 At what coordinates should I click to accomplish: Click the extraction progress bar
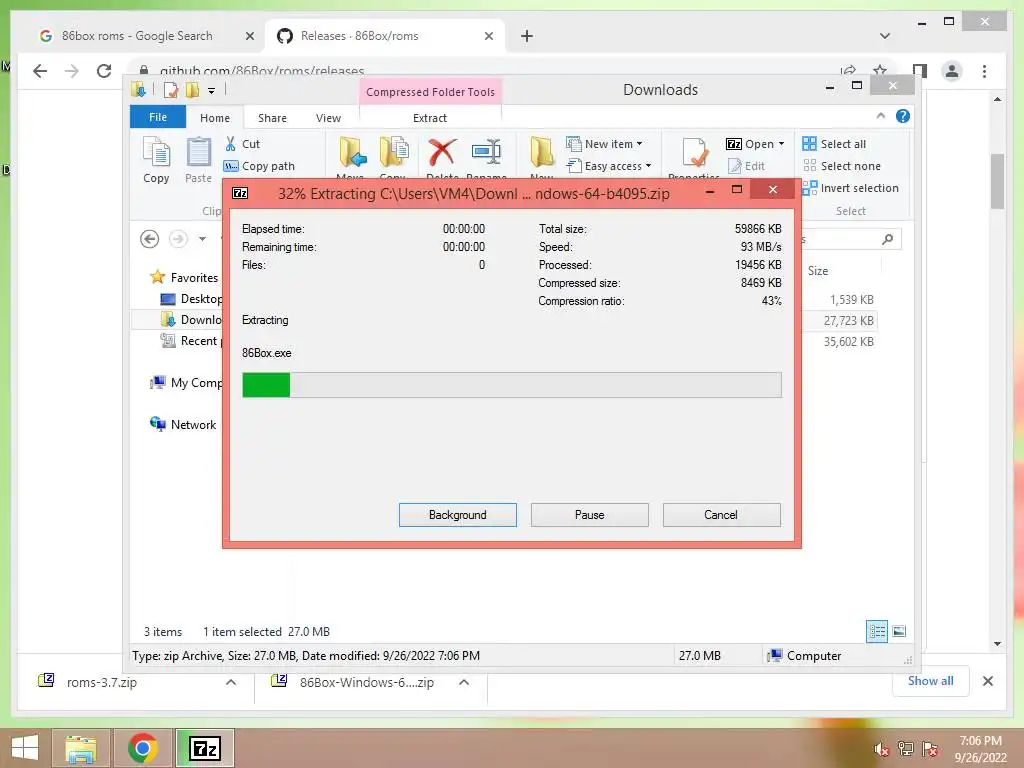pos(511,385)
